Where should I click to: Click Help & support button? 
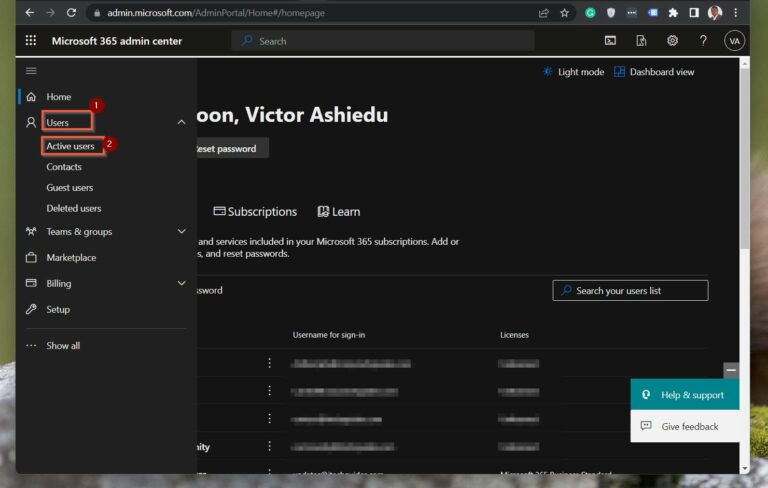pos(685,394)
